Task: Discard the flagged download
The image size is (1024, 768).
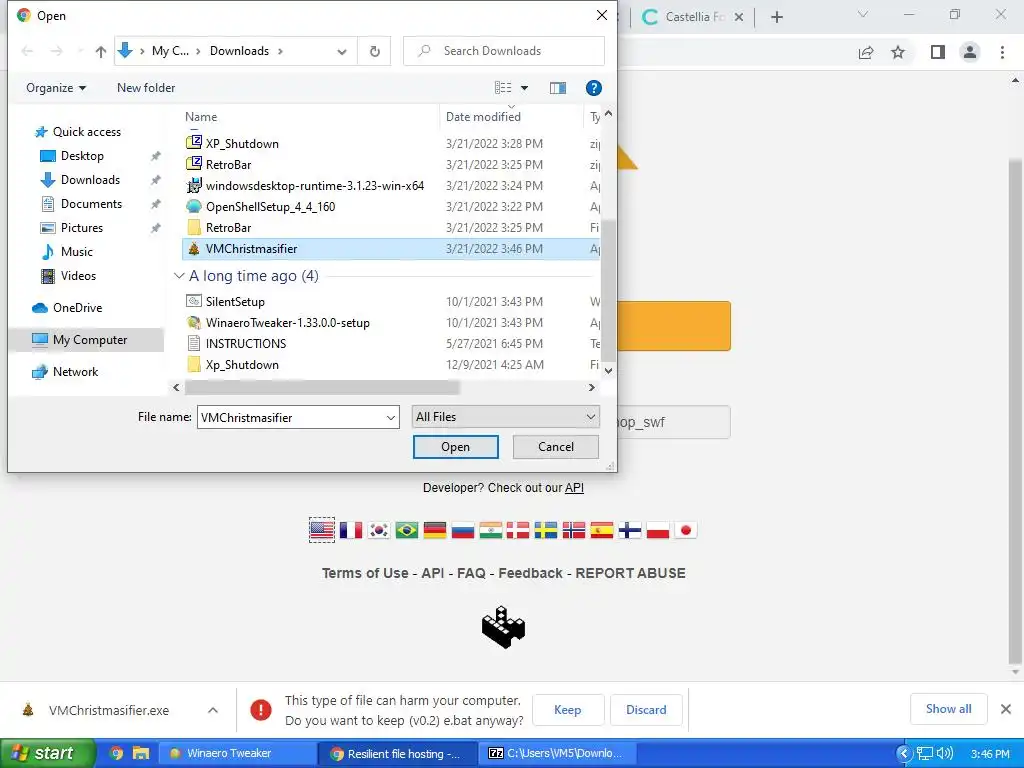Action: pyautogui.click(x=646, y=710)
